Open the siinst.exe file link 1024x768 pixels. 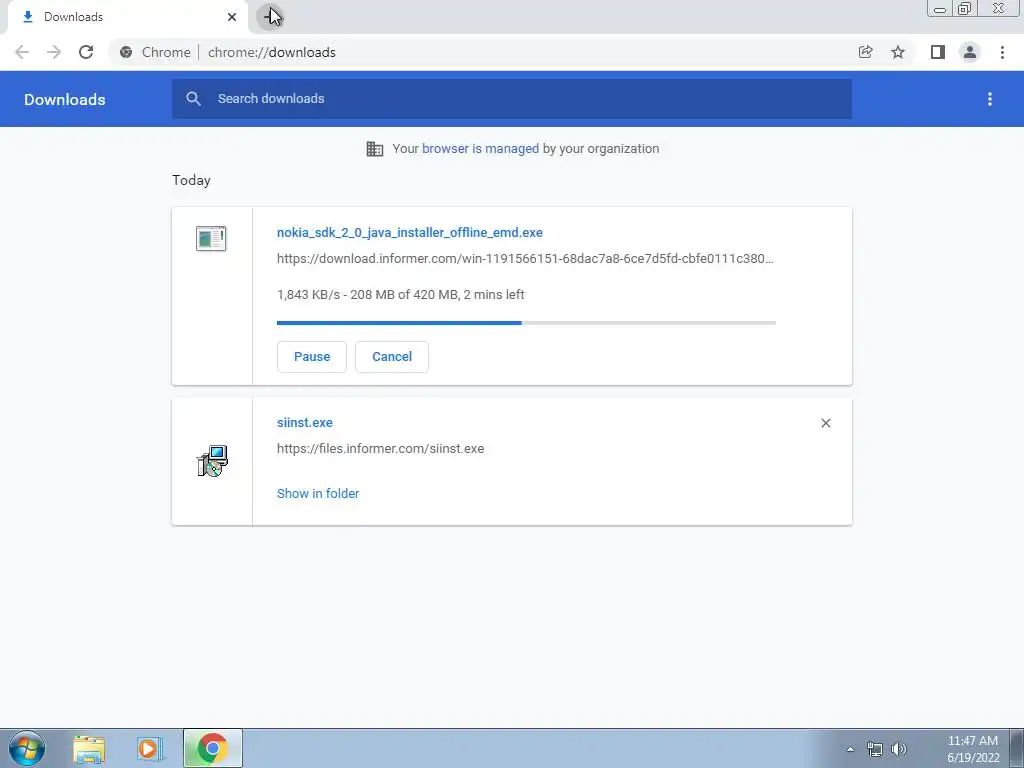[x=305, y=423]
